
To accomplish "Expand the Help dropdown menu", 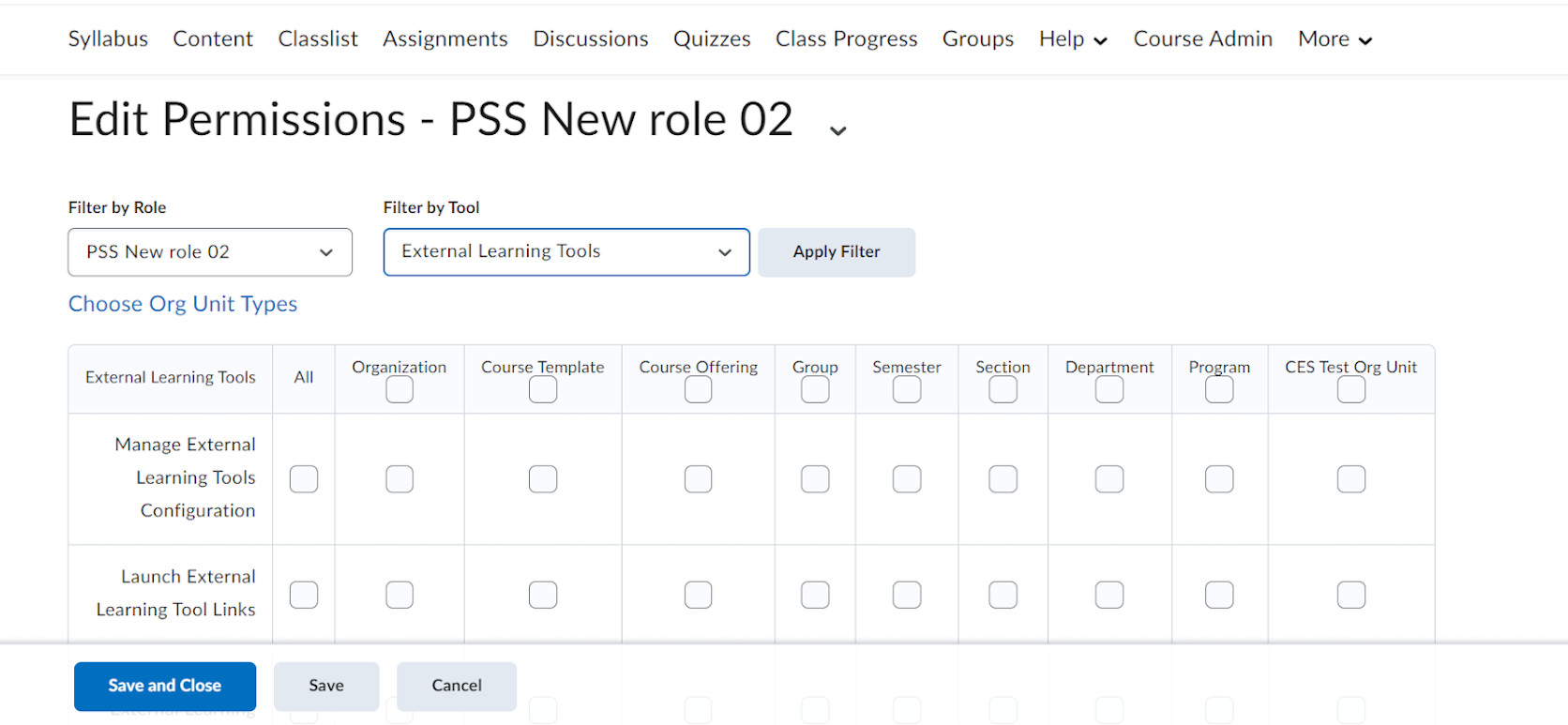I will 1073,38.
